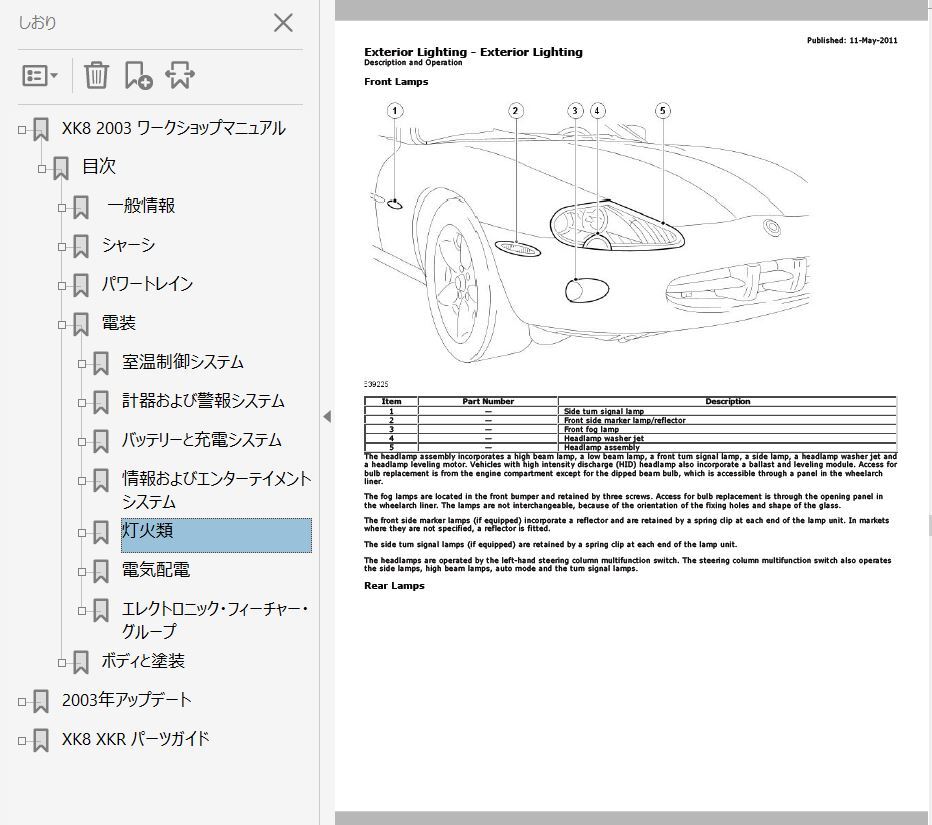Go to the 一般情報 bookmark
The height and width of the screenshot is (825, 932).
pos(141,206)
